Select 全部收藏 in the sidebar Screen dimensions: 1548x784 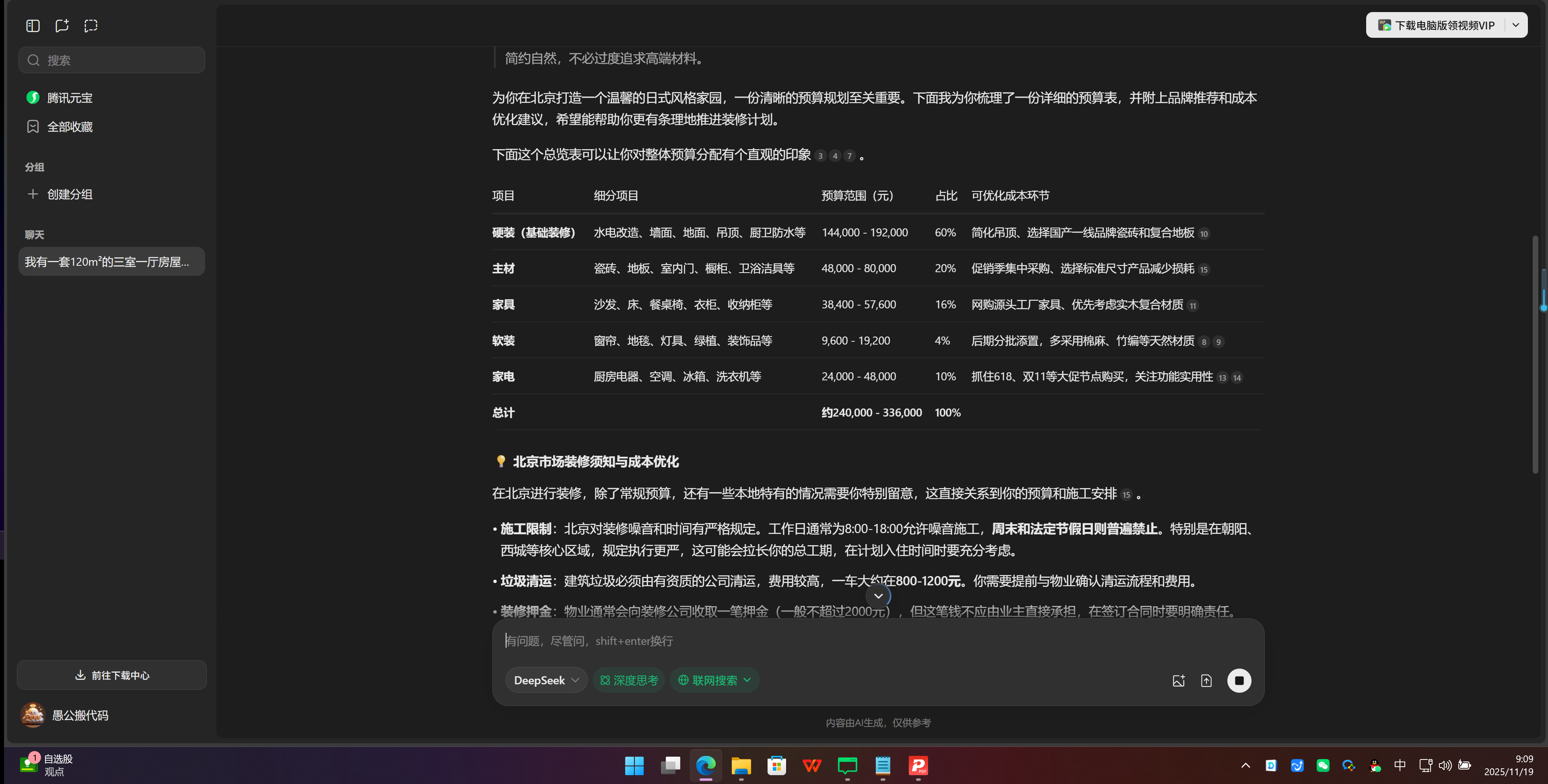70,127
